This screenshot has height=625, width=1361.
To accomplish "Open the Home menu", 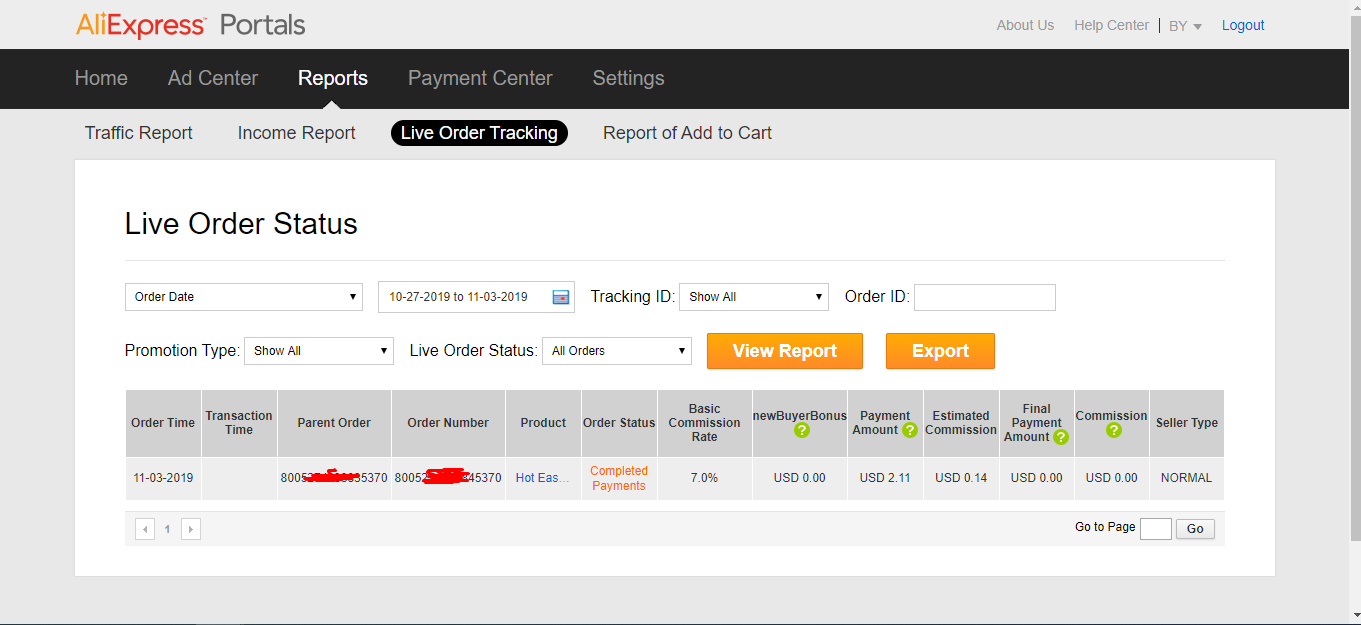I will [x=101, y=78].
